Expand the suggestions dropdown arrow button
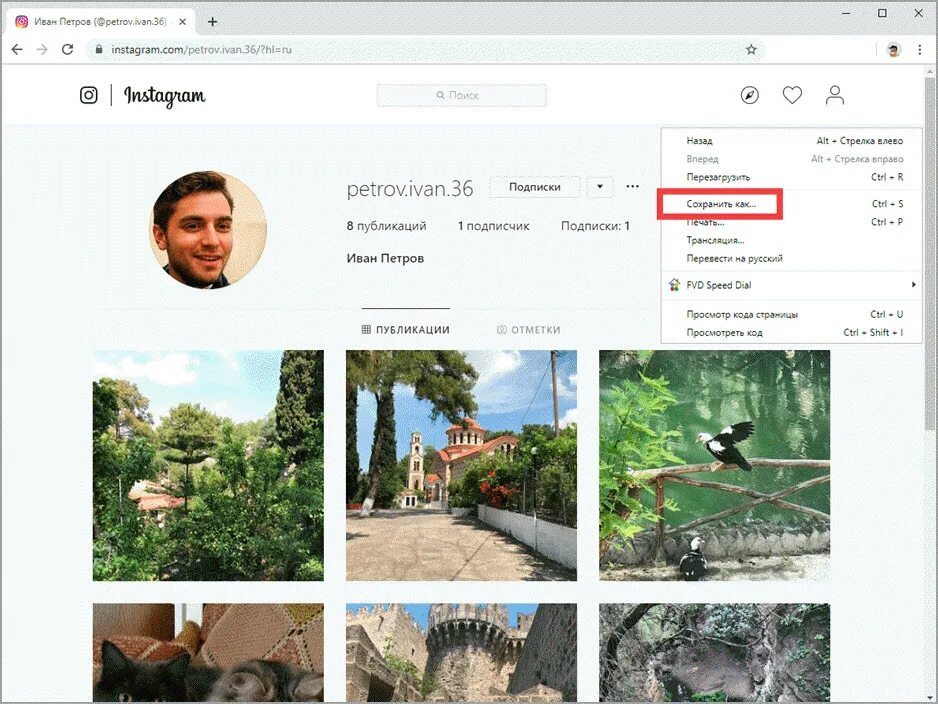This screenshot has width=938, height=704. [600, 187]
